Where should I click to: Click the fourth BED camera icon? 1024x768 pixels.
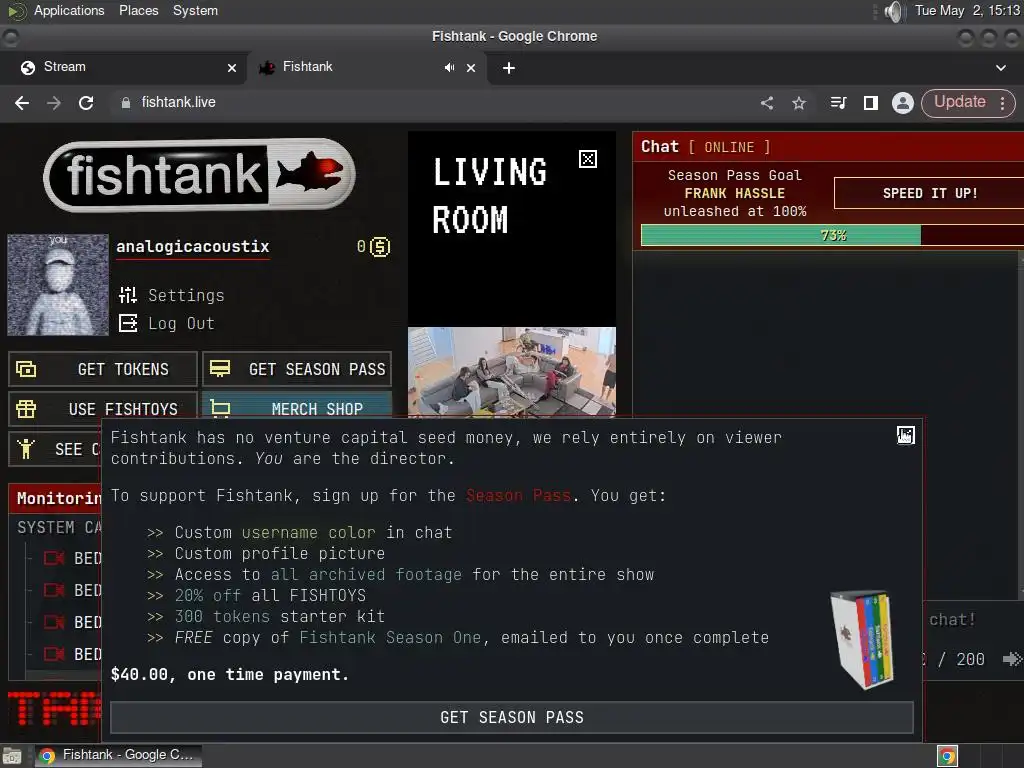pyautogui.click(x=54, y=654)
